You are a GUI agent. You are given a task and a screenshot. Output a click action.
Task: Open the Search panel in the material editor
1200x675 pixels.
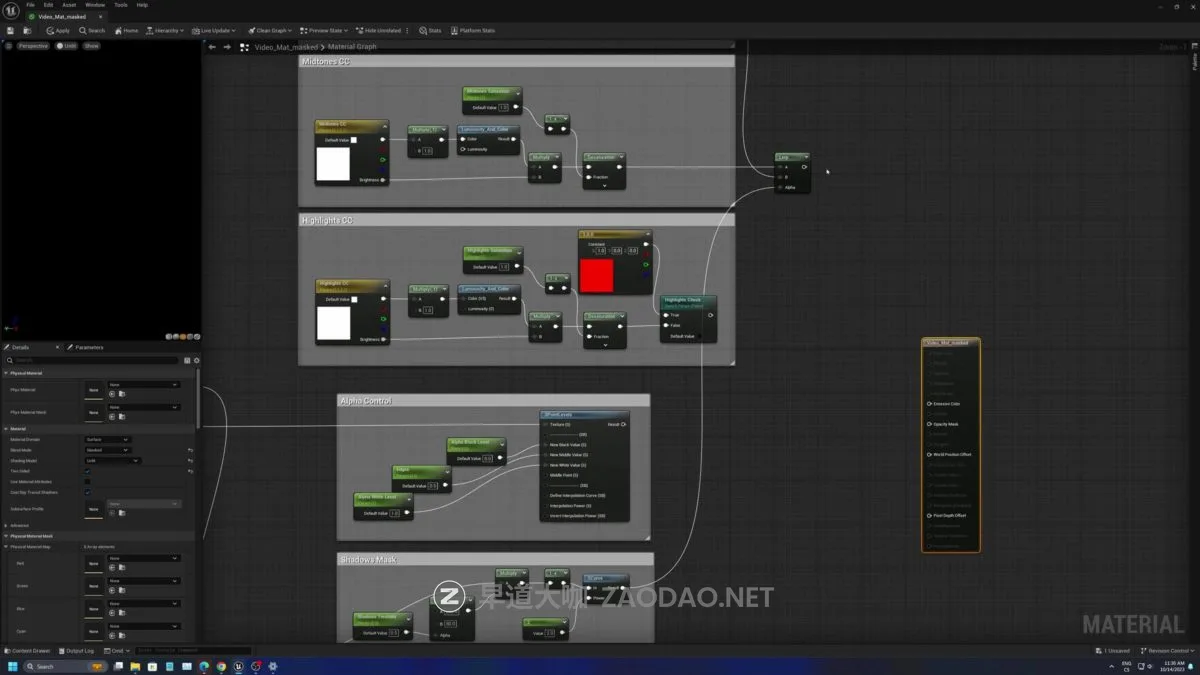(92, 30)
